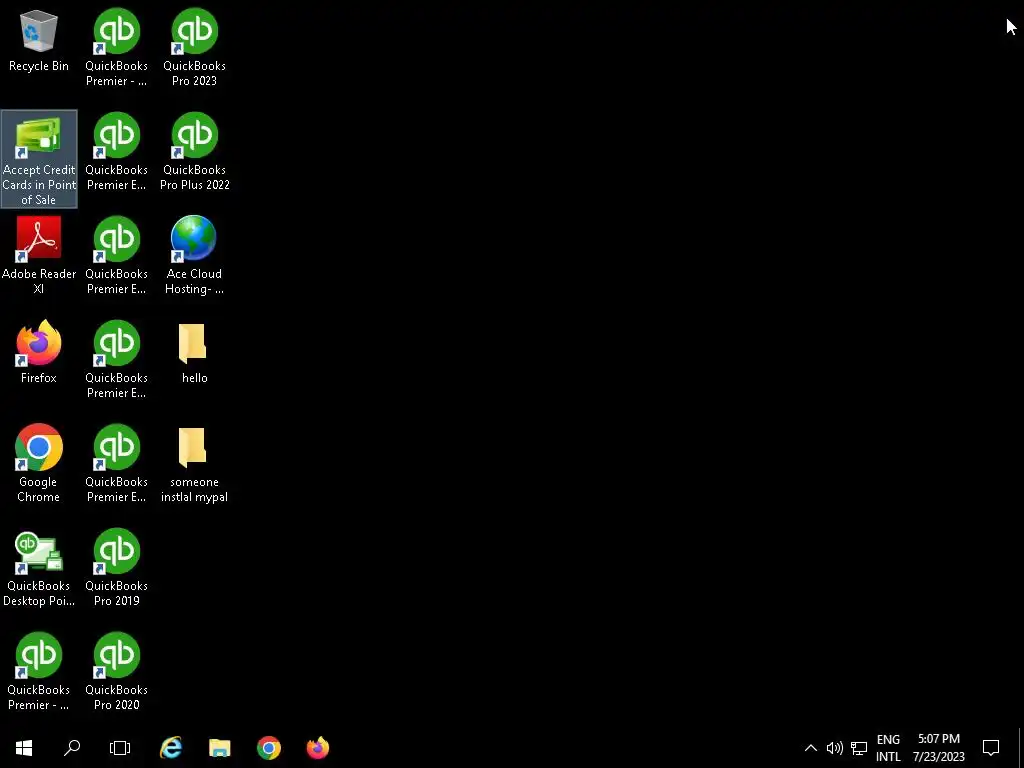Open File Explorer from taskbar
1024x768 pixels.
point(220,748)
